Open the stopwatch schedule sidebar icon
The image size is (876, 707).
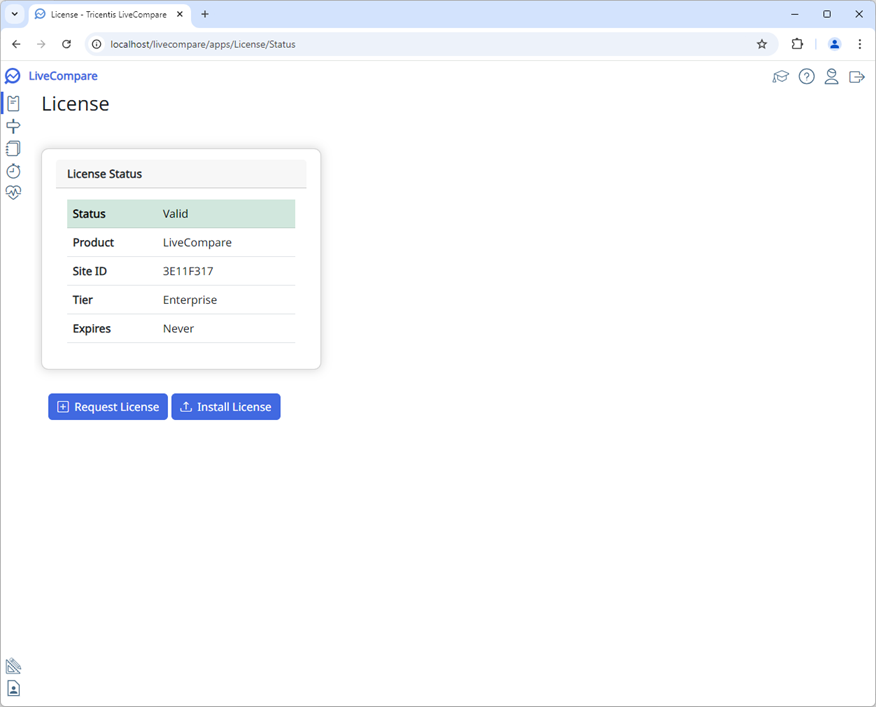click(13, 171)
